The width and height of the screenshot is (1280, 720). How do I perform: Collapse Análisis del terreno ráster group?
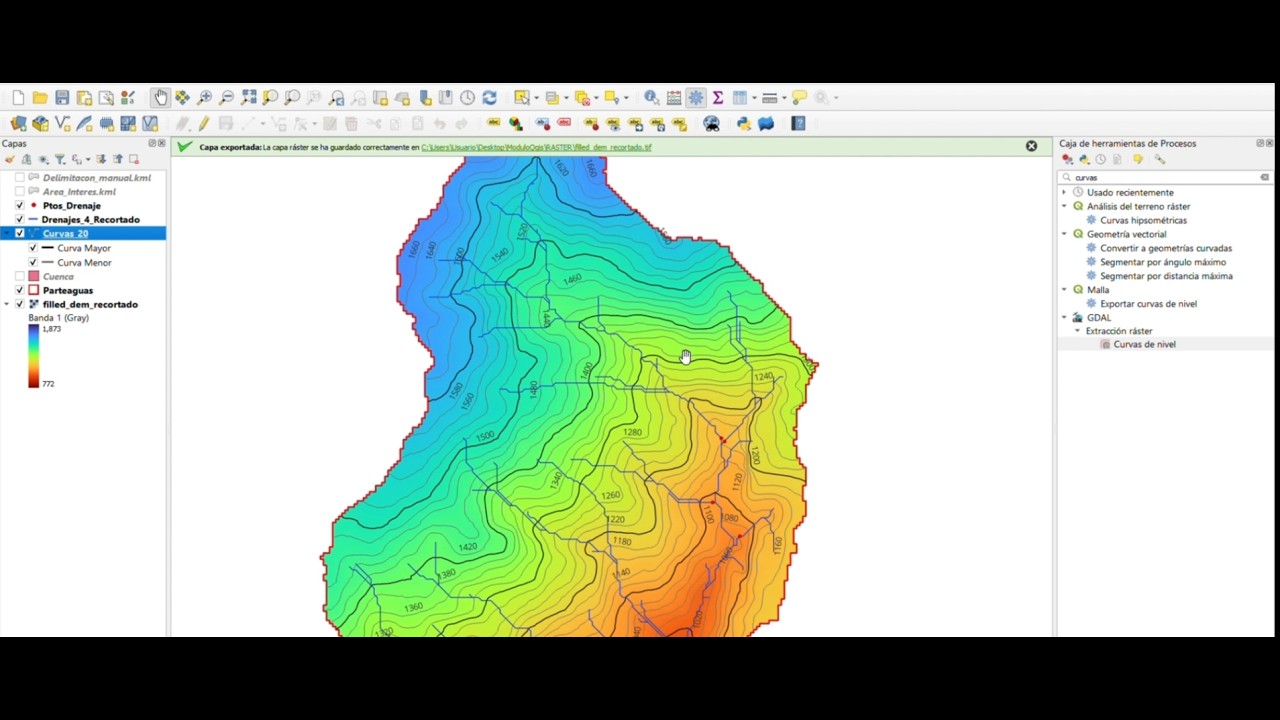click(1065, 206)
